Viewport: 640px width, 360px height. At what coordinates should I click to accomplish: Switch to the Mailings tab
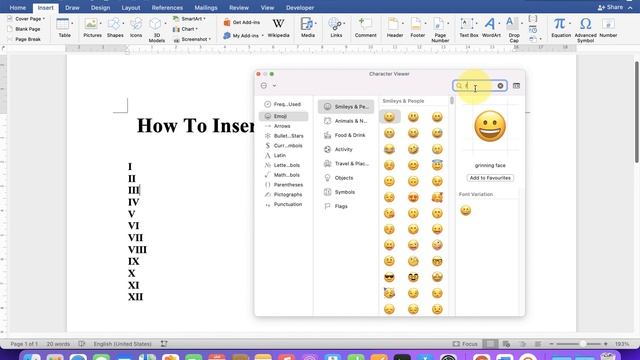tap(206, 7)
